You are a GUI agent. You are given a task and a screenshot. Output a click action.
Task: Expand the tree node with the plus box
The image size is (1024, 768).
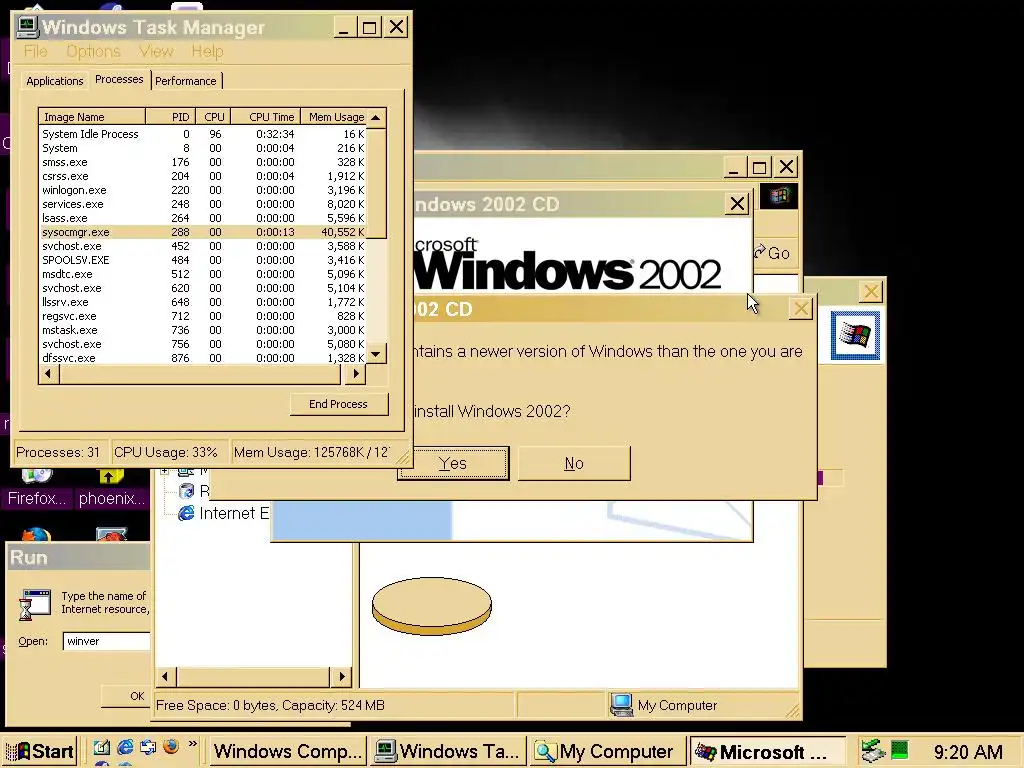click(x=165, y=471)
